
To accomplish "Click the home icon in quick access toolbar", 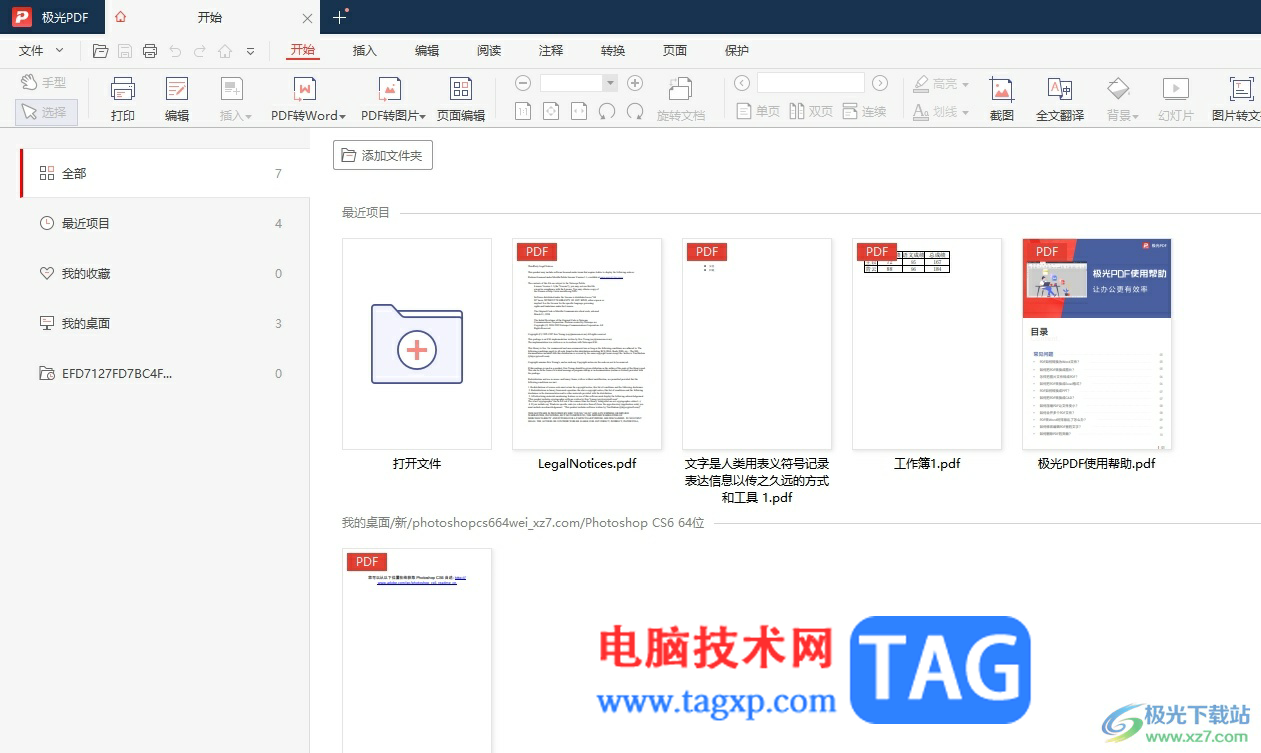I will tap(225, 51).
